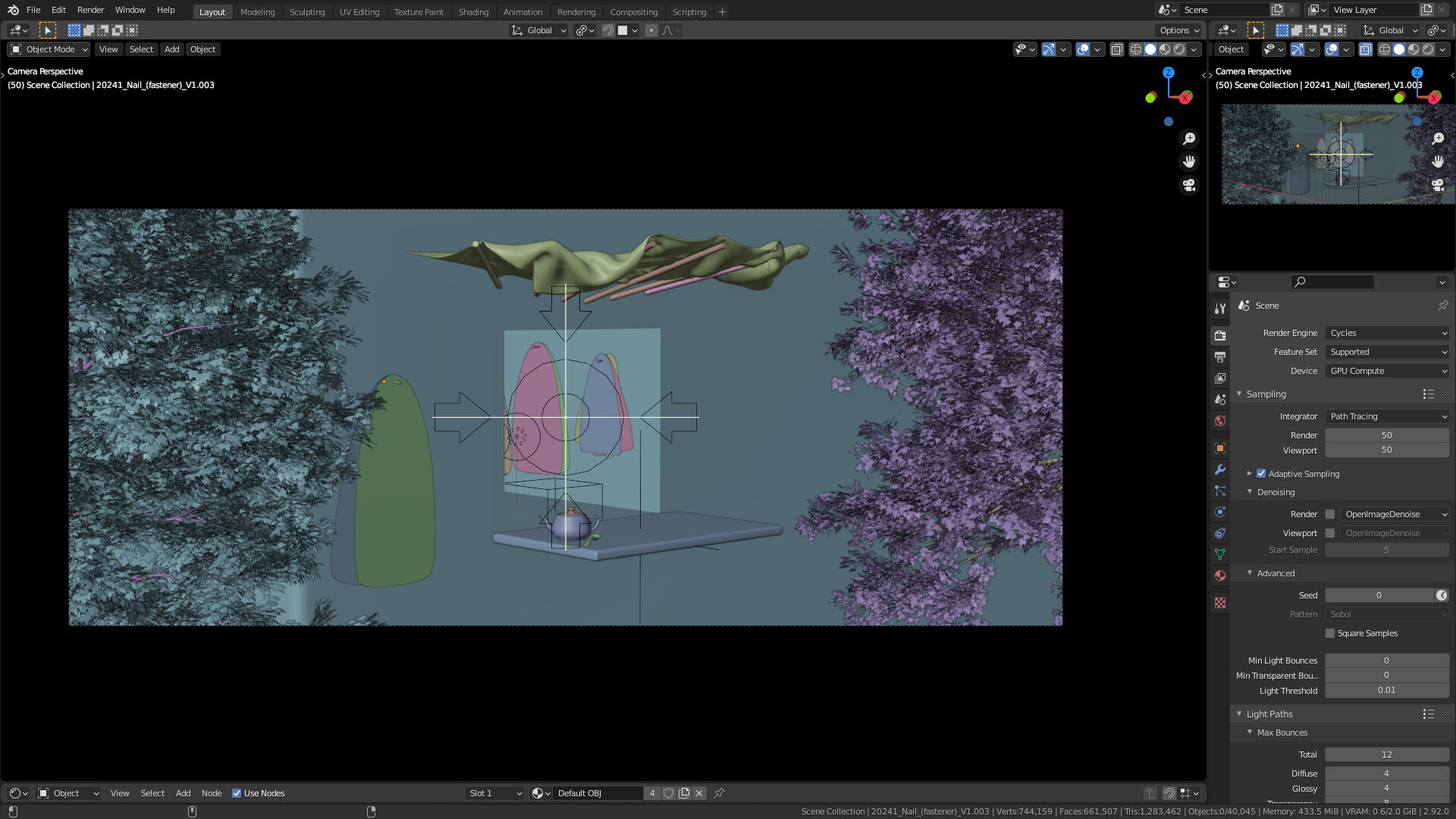This screenshot has width=1456, height=819.
Task: Open the Render Engine Cycles dropdown
Action: coord(1387,333)
